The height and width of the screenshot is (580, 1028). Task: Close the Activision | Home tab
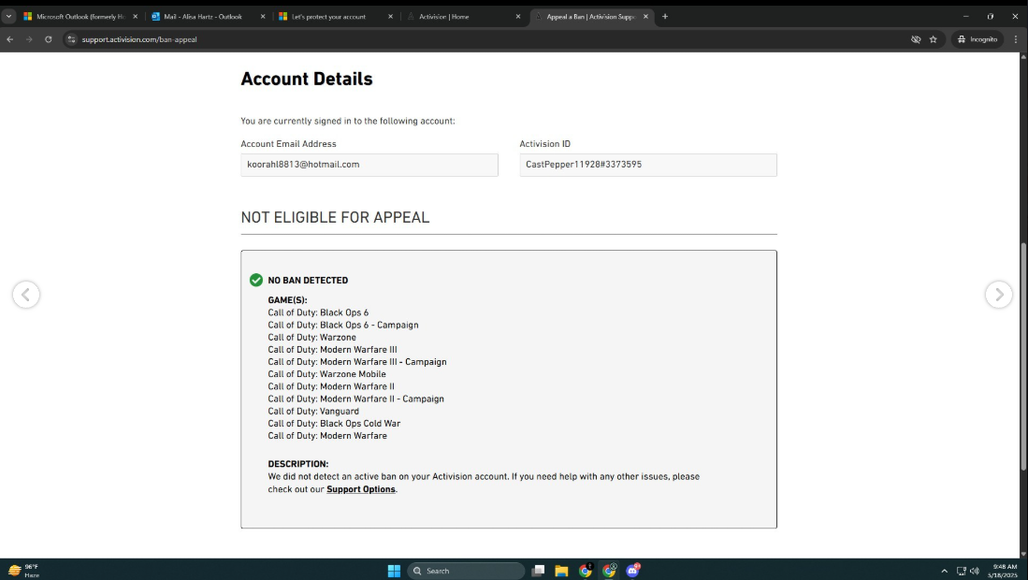(x=518, y=16)
